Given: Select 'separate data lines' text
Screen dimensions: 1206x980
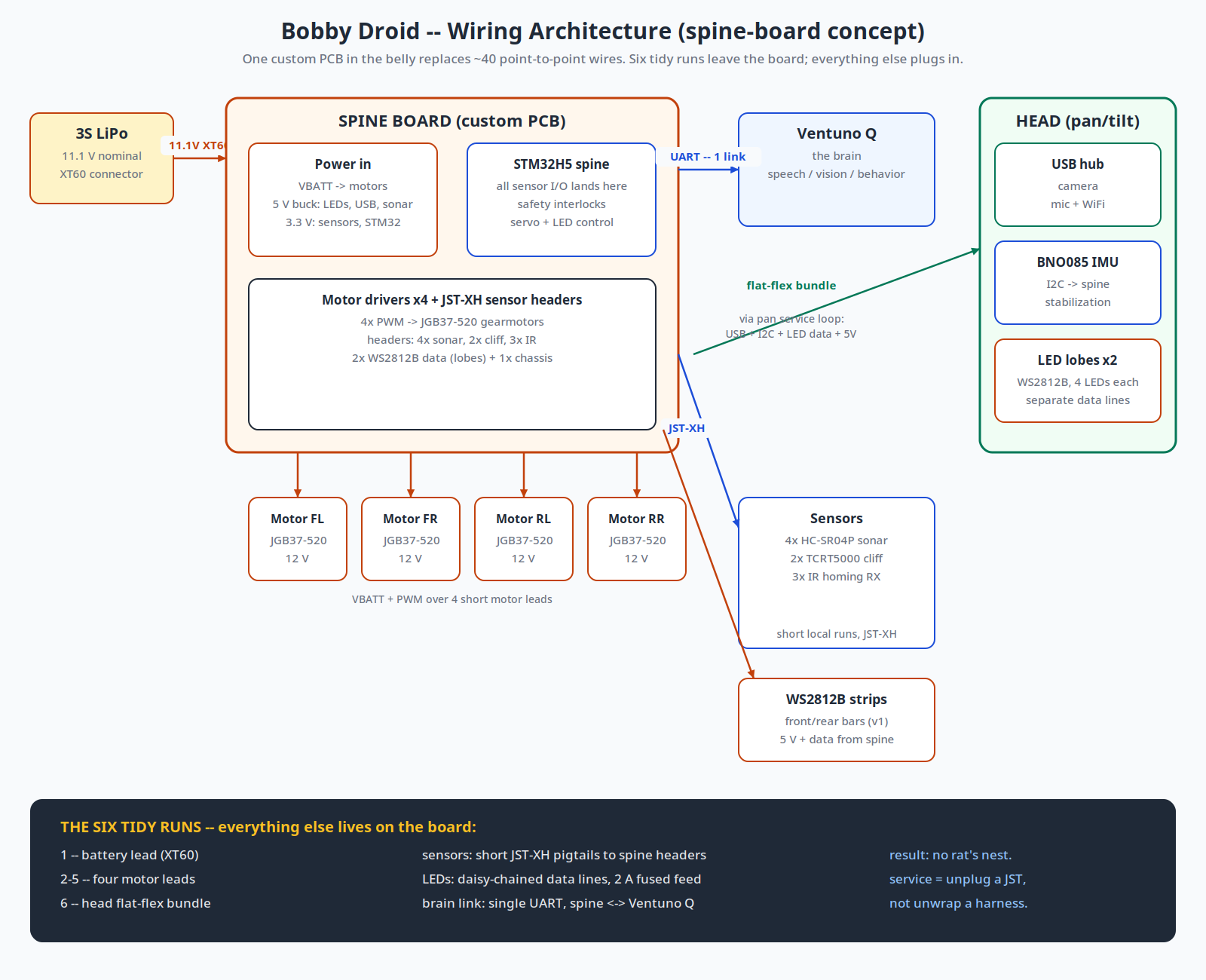Looking at the screenshot, I should (1078, 400).
